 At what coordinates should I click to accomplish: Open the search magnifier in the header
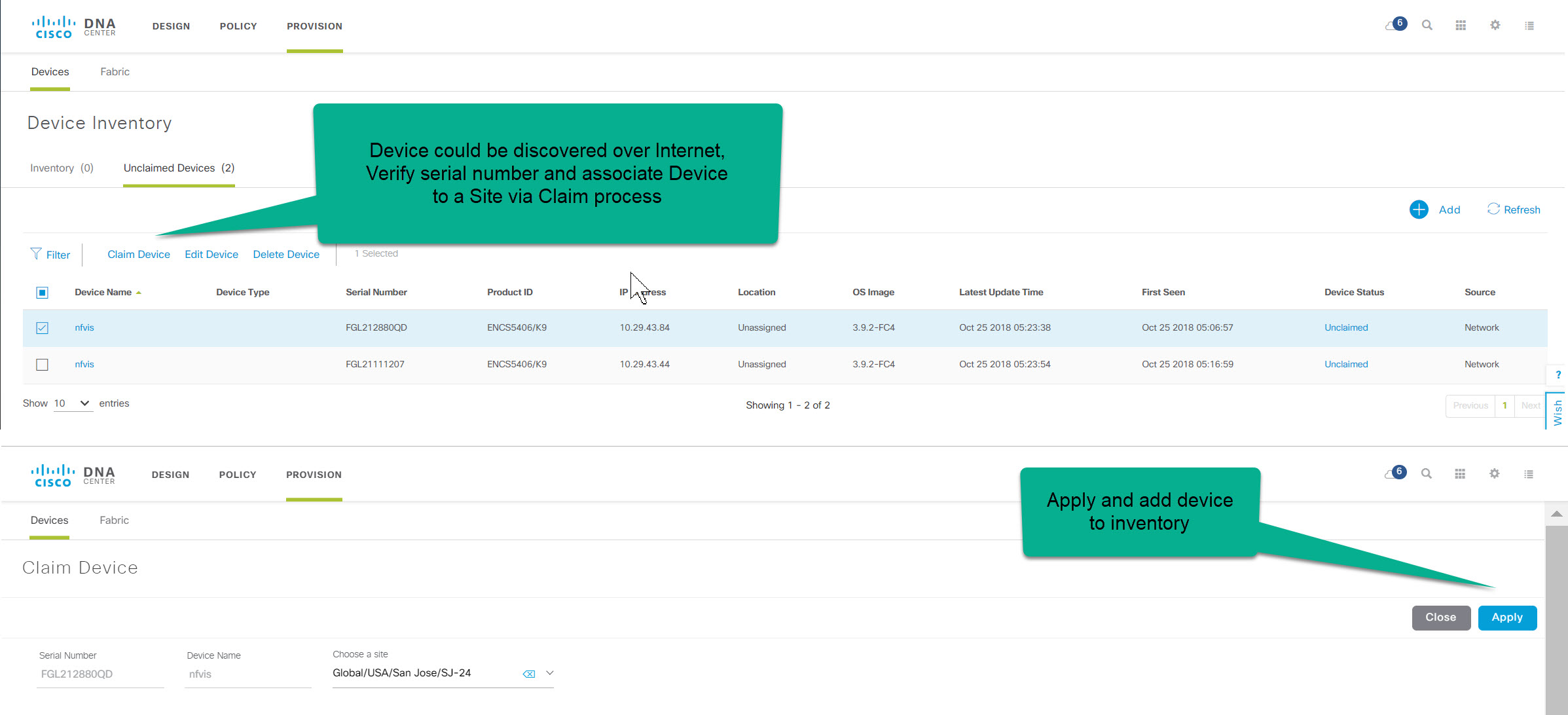click(1427, 25)
